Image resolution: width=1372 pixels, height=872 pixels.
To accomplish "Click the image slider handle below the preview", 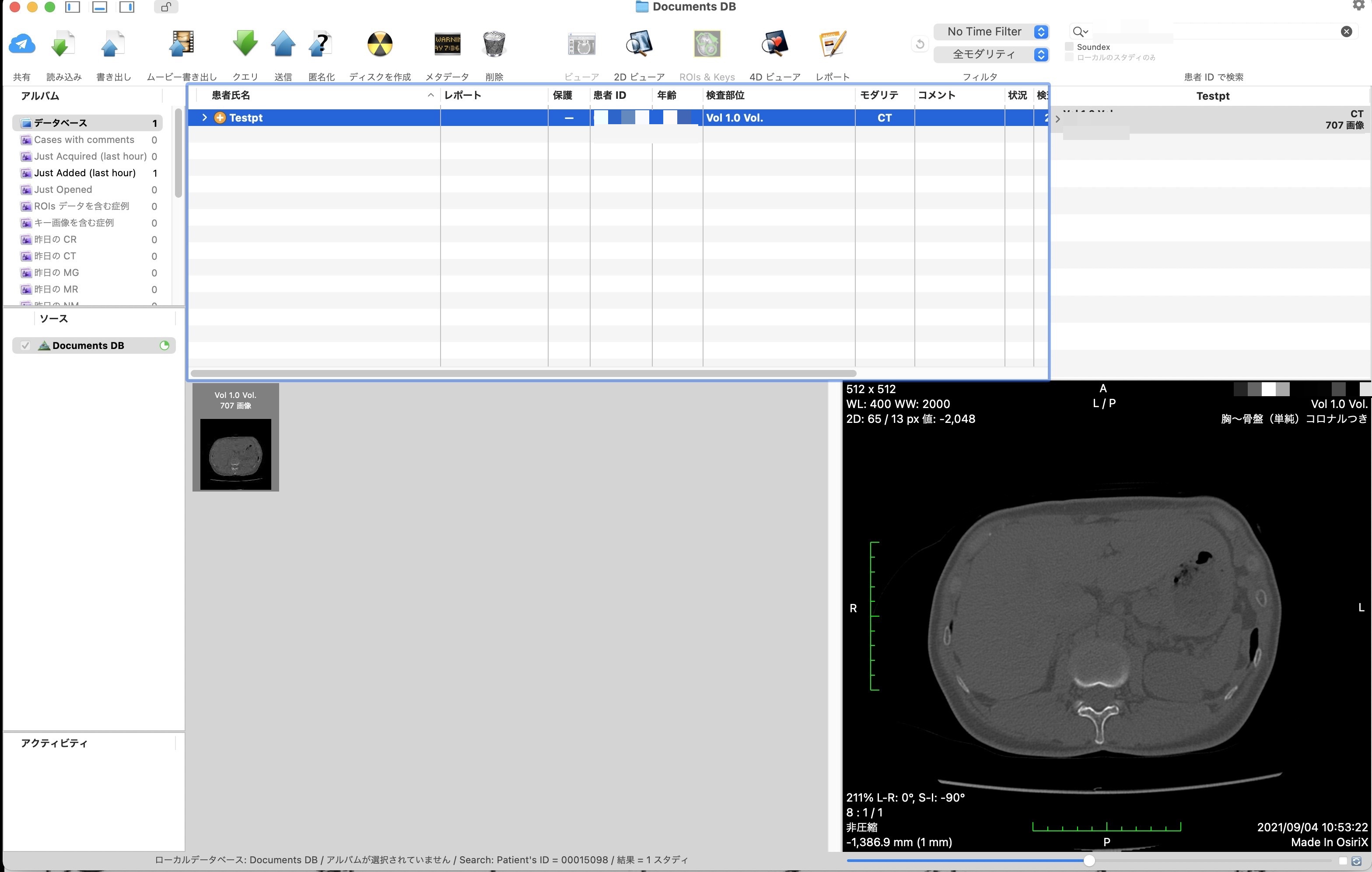I will click(x=1089, y=861).
